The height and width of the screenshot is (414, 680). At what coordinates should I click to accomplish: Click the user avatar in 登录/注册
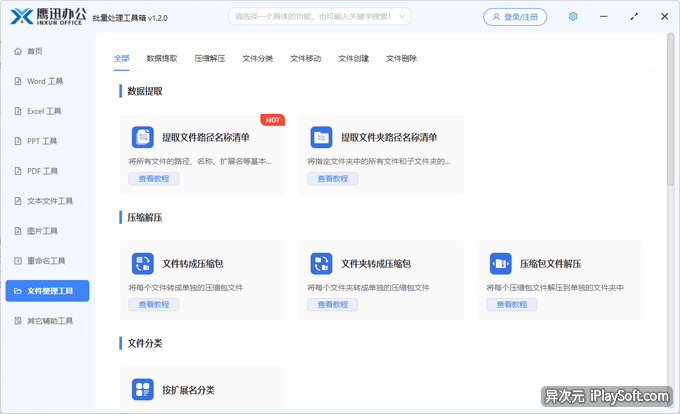496,17
